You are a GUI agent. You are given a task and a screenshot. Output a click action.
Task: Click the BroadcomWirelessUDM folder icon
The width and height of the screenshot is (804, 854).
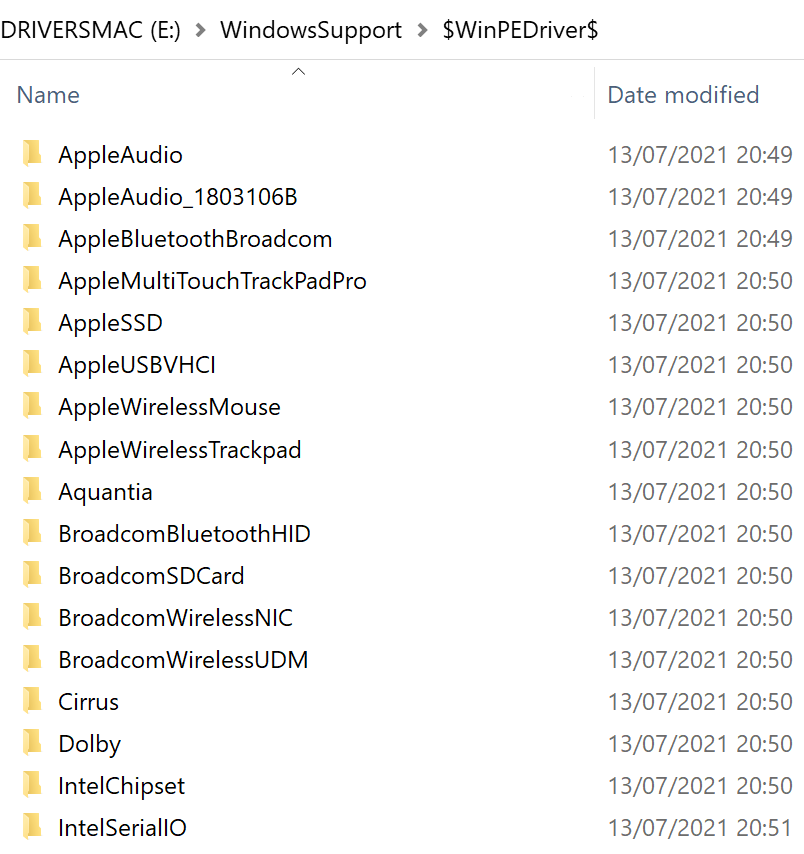(32, 658)
